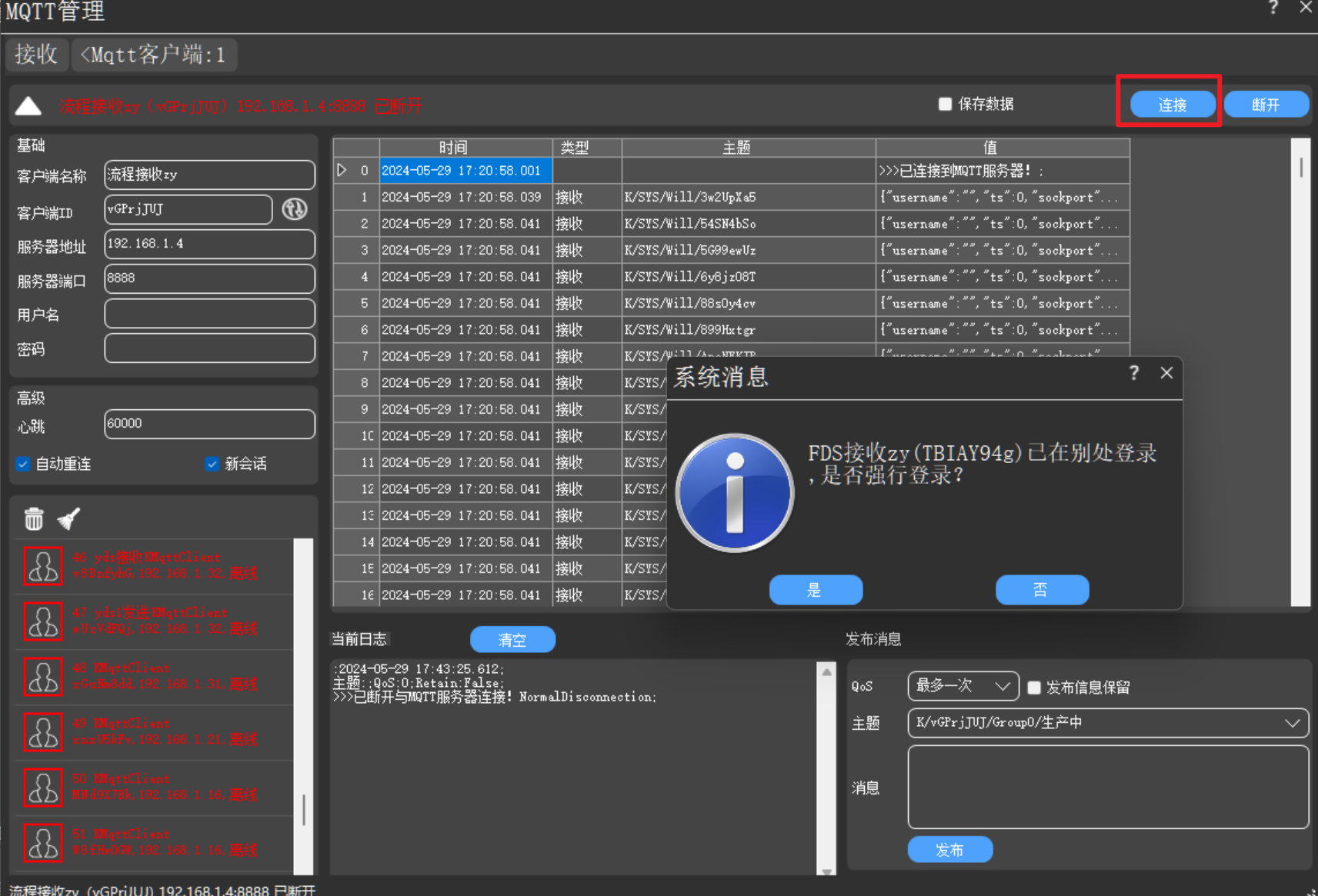
Task: Click the row number 16 header cell
Action: (x=356, y=595)
